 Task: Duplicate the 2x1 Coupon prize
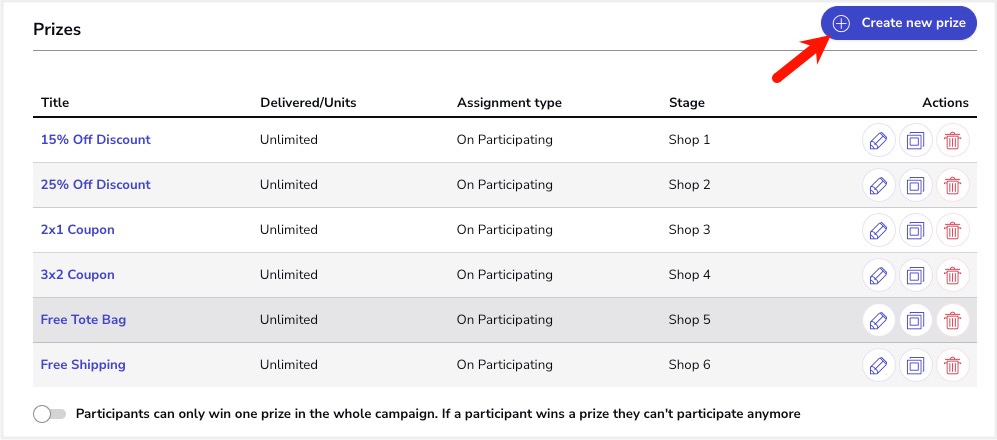point(915,231)
